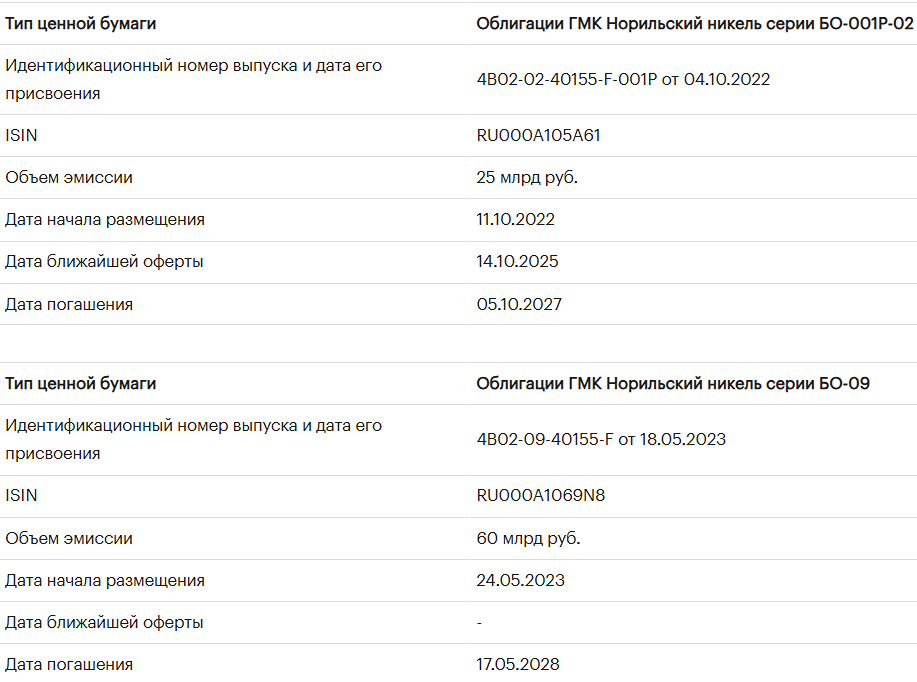Select the БО-09 bond series heading
This screenshot has width=917, height=682.
pos(673,383)
